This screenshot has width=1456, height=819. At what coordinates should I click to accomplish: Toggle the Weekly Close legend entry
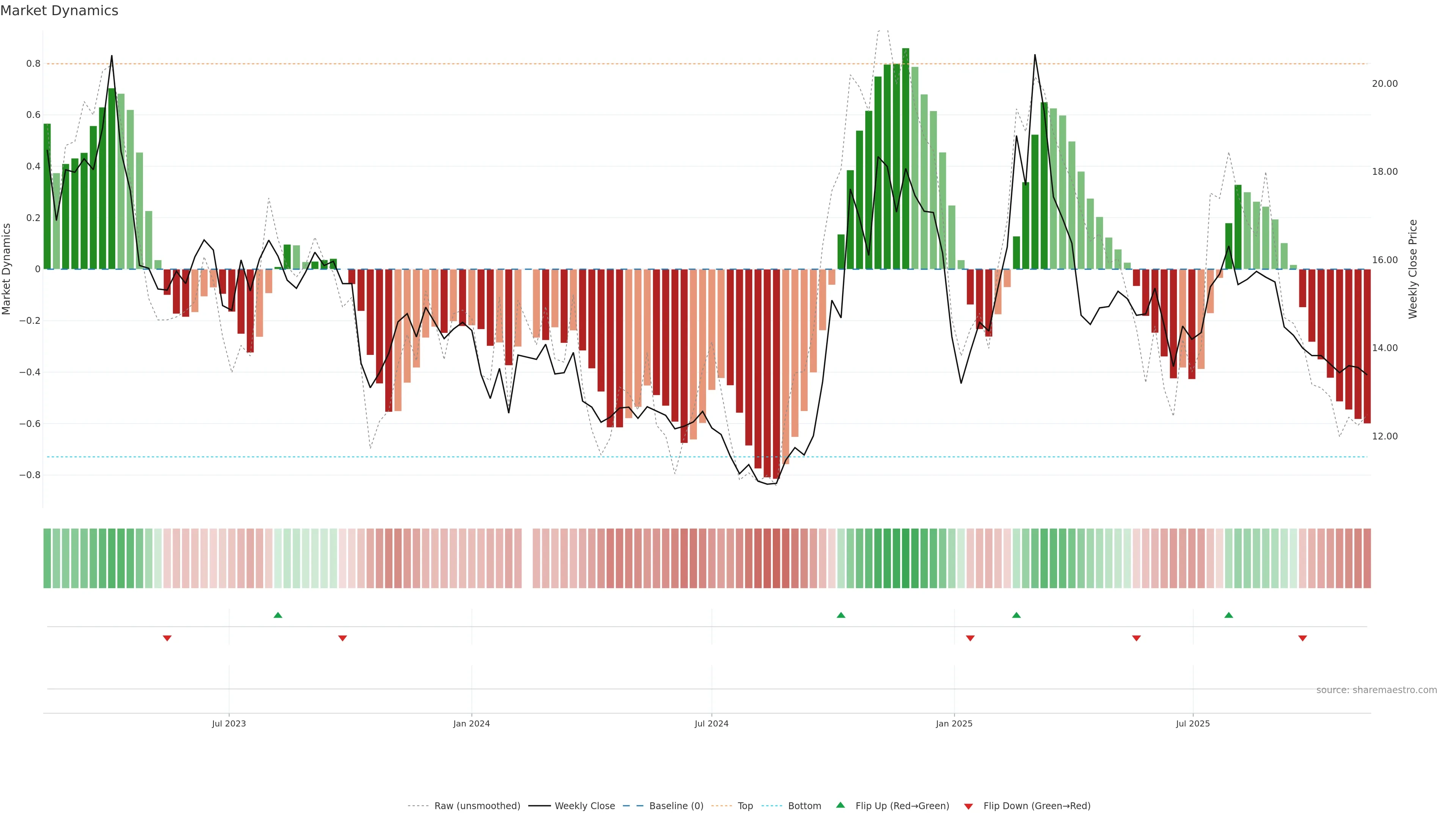(584, 806)
